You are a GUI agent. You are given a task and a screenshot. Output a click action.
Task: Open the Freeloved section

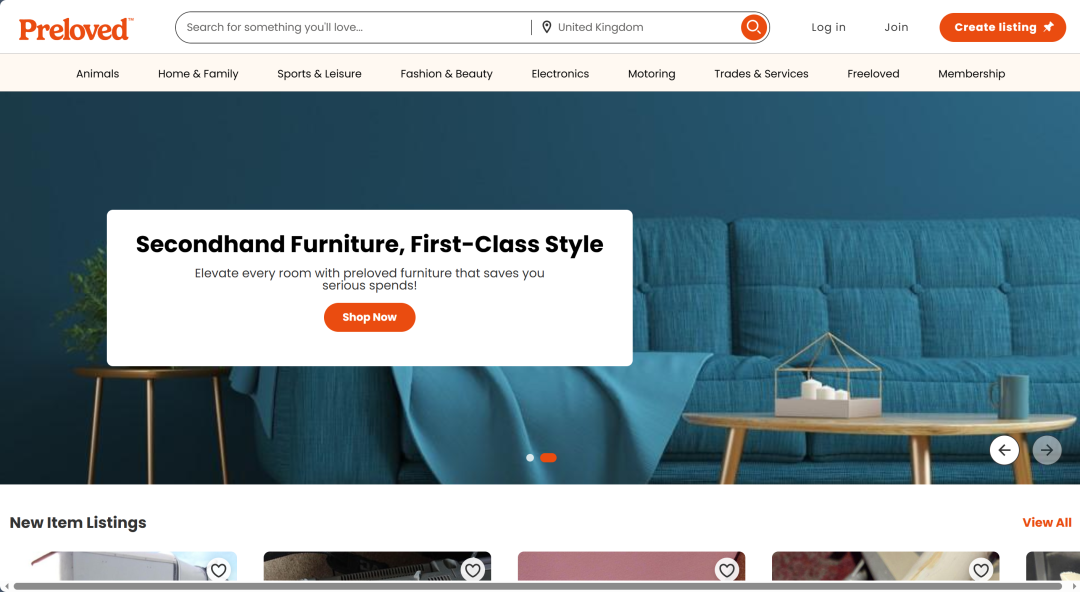point(873,74)
